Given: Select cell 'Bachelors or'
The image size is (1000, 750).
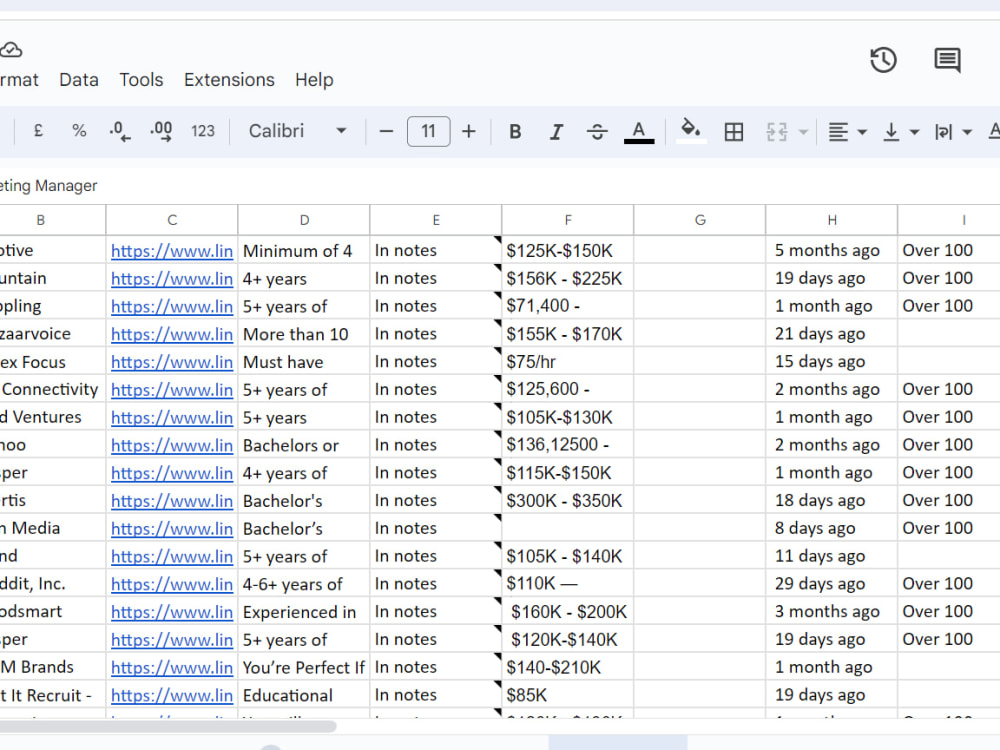Looking at the screenshot, I should coord(304,445).
